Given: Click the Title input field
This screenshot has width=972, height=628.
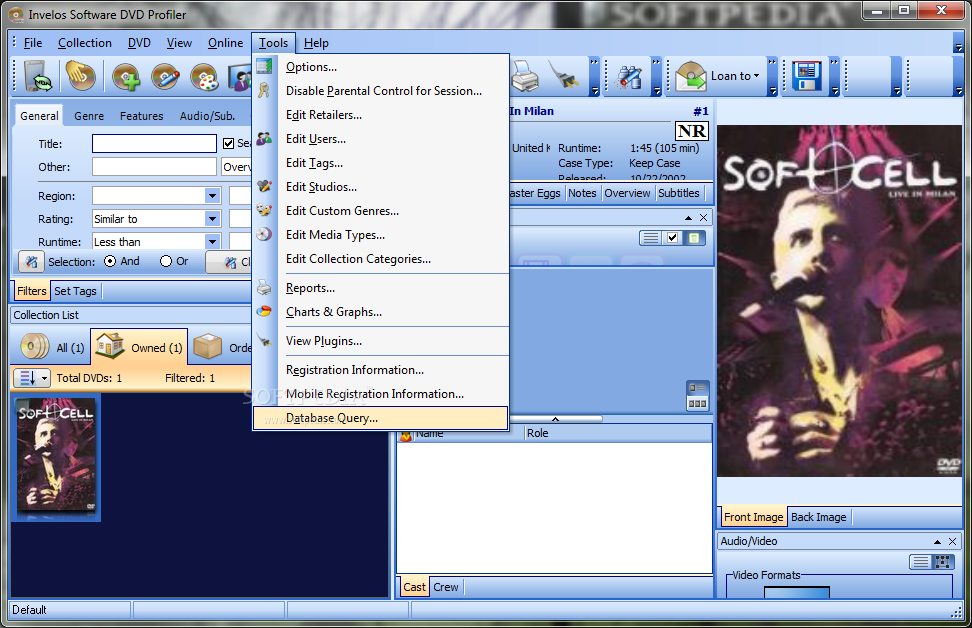Looking at the screenshot, I should coord(154,144).
